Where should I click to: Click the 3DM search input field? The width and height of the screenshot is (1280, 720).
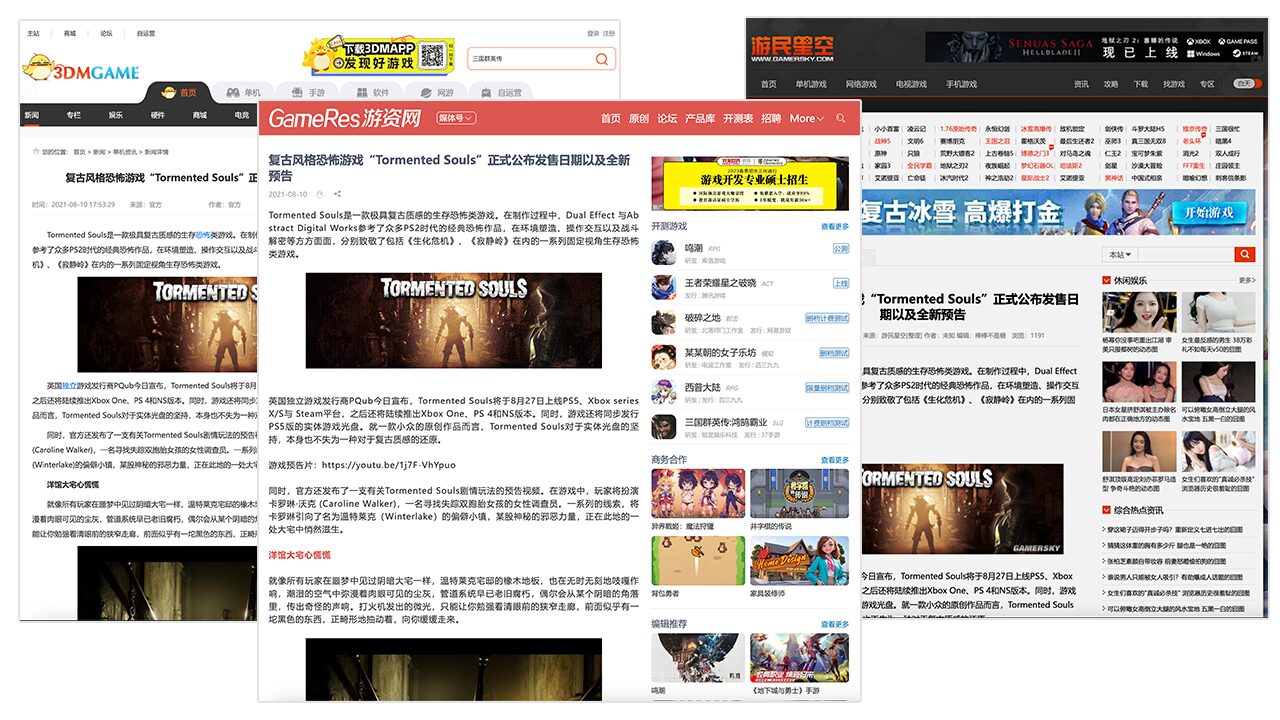(529, 59)
